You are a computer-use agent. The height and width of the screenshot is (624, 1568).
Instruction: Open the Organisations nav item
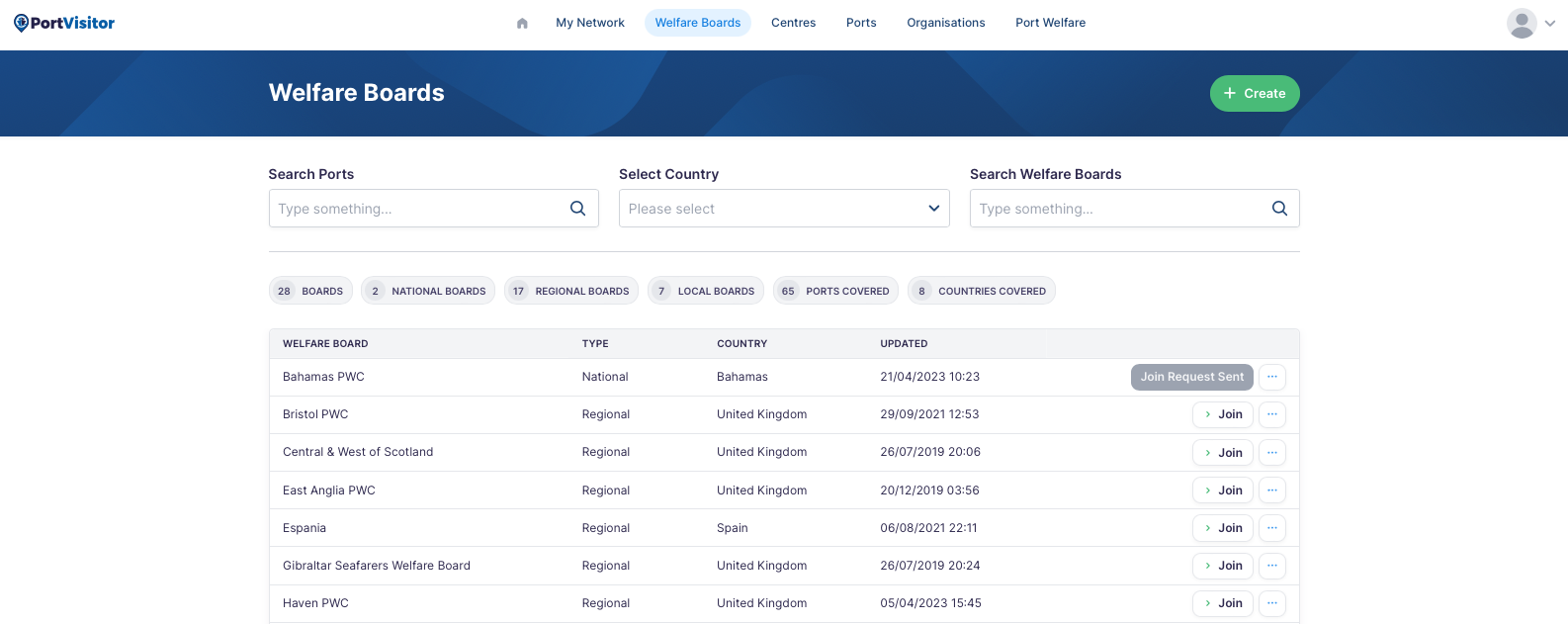(946, 23)
